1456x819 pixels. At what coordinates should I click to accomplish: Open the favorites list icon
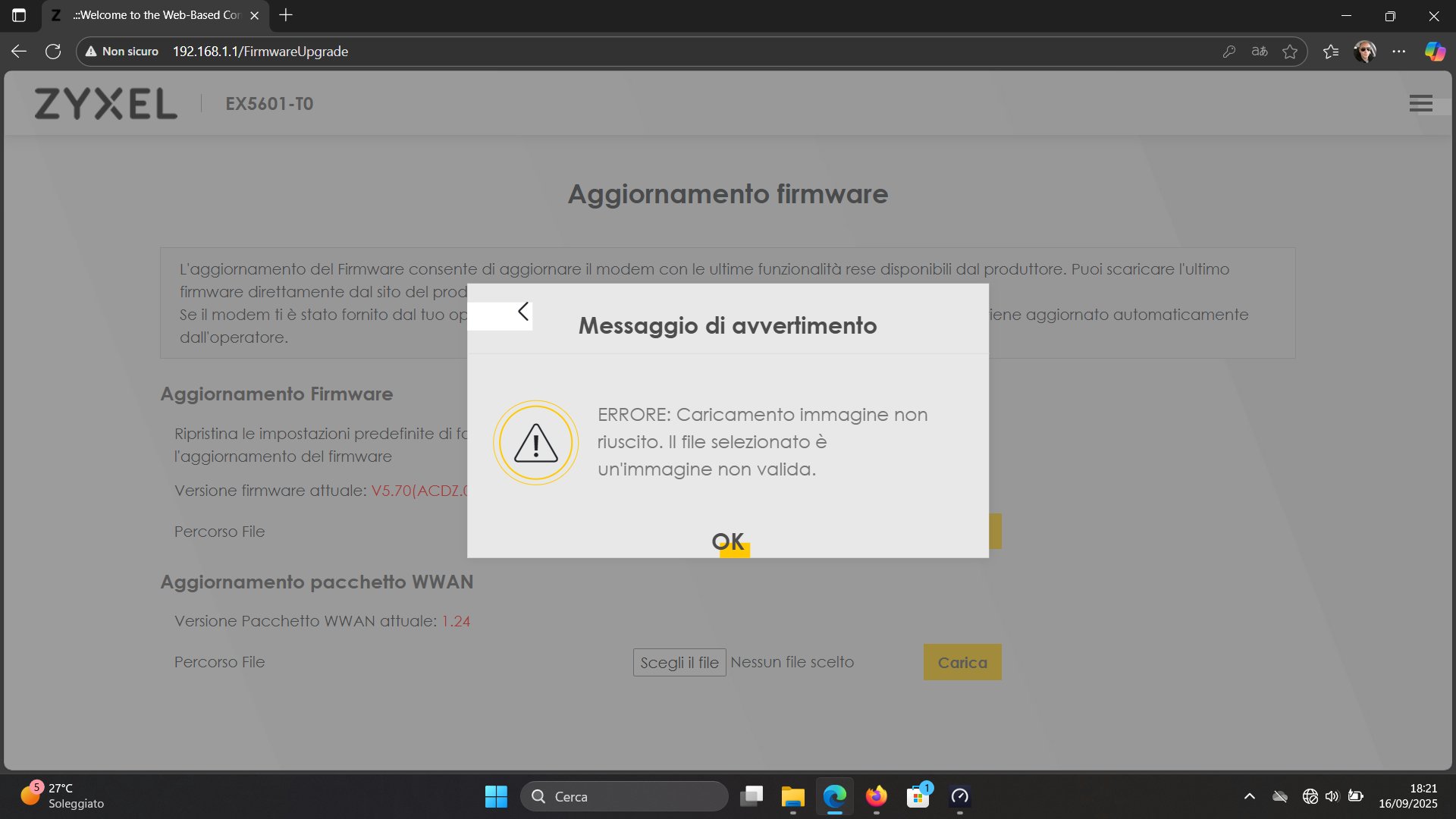tap(1331, 52)
